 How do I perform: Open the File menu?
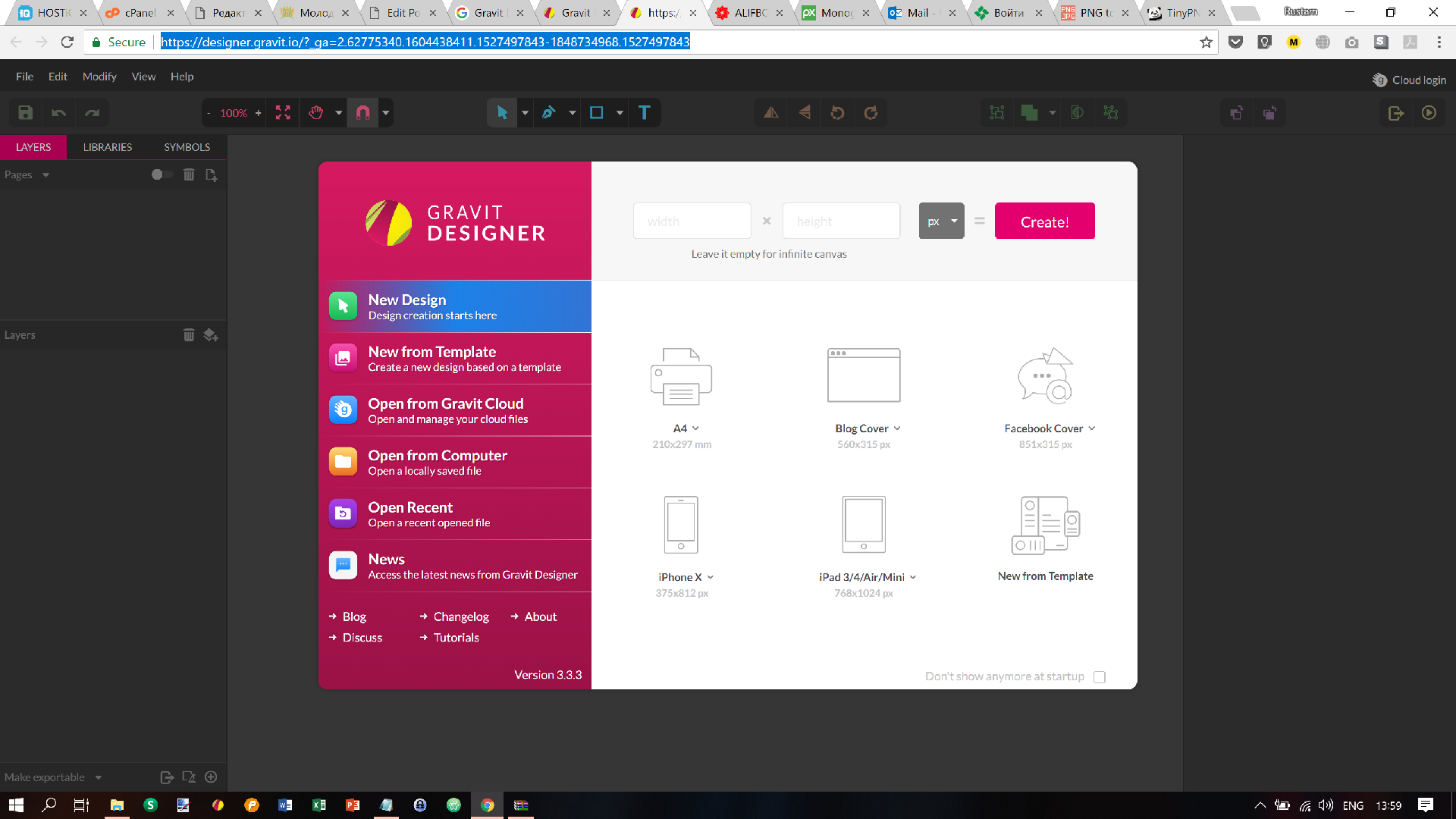[x=24, y=77]
